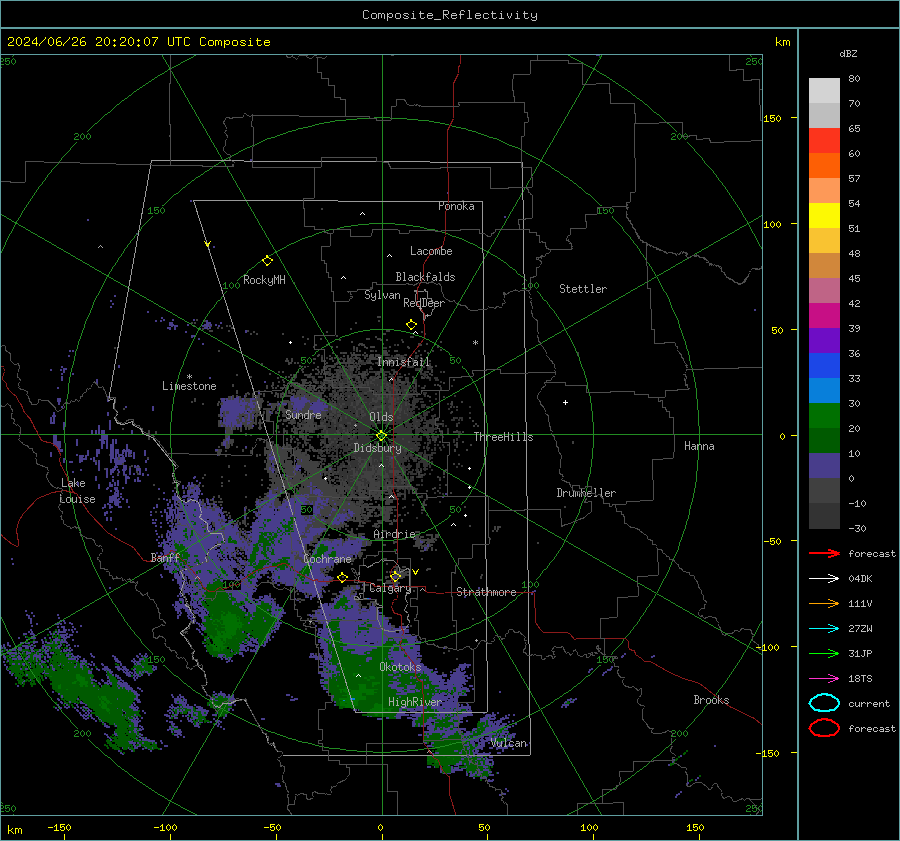
Task: Select the cyan 27ZW arrow in legend
Action: point(824,629)
